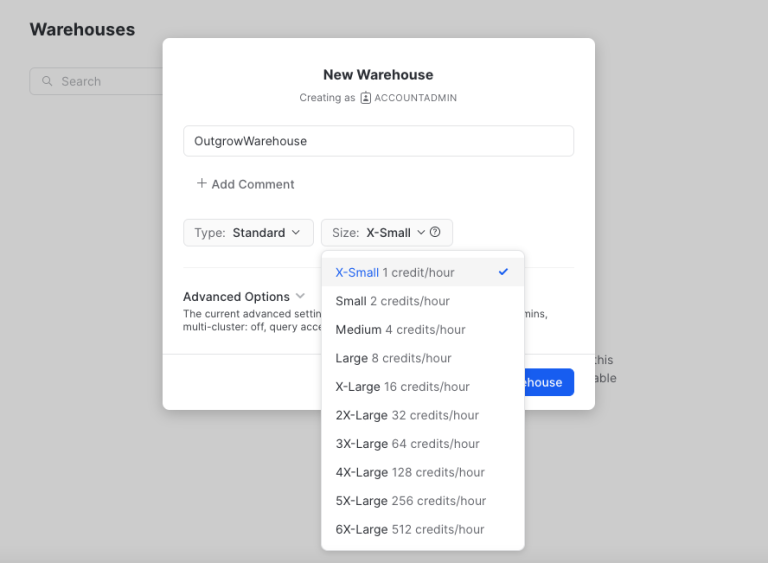
Task: Choose 5X-Large 256 credits/hour option
Action: coord(411,501)
